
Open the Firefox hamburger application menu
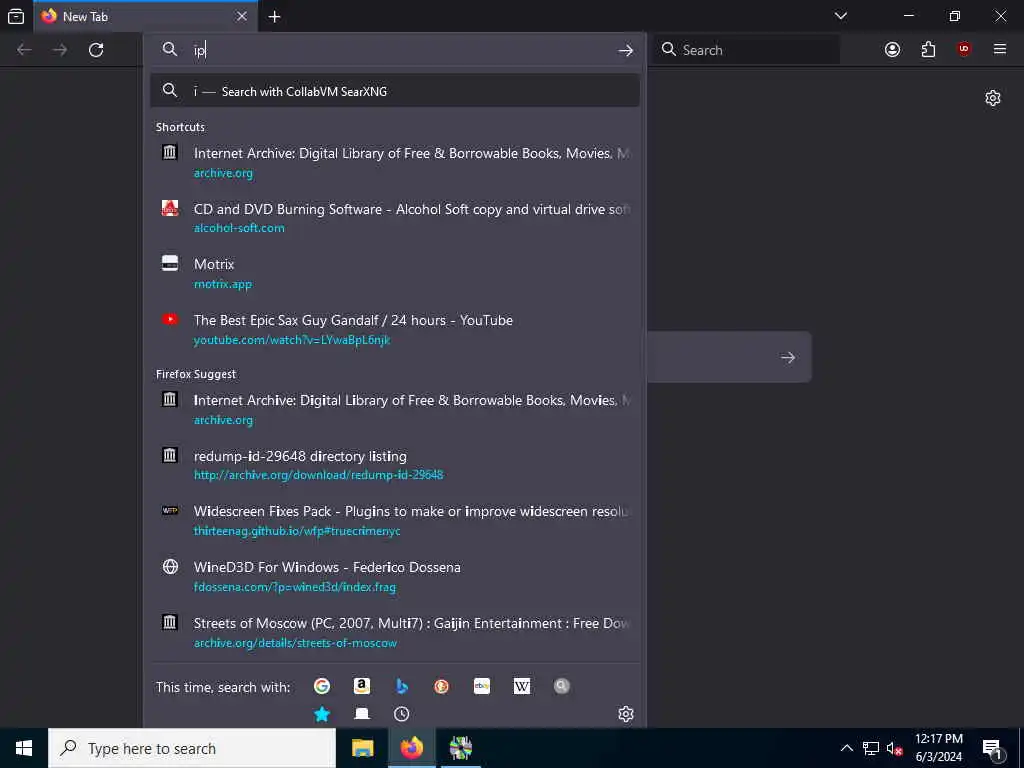pyautogui.click(x=1000, y=50)
